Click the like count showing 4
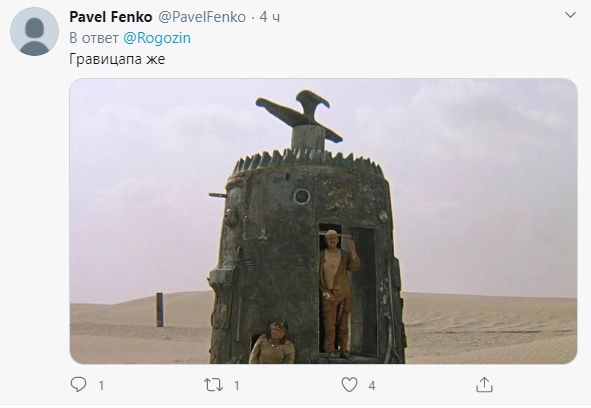This screenshot has width=591, height=408. click(372, 385)
